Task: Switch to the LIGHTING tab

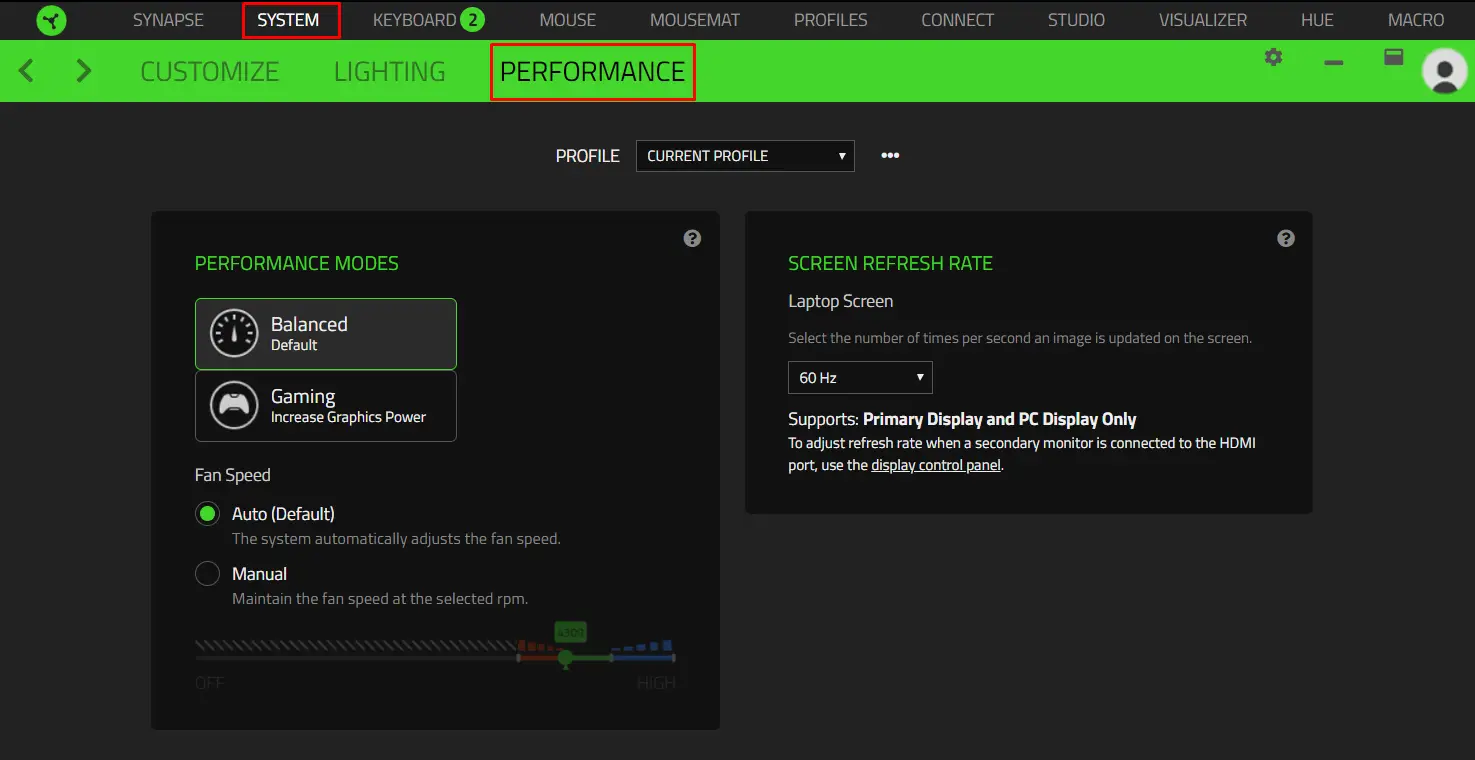Action: [389, 71]
